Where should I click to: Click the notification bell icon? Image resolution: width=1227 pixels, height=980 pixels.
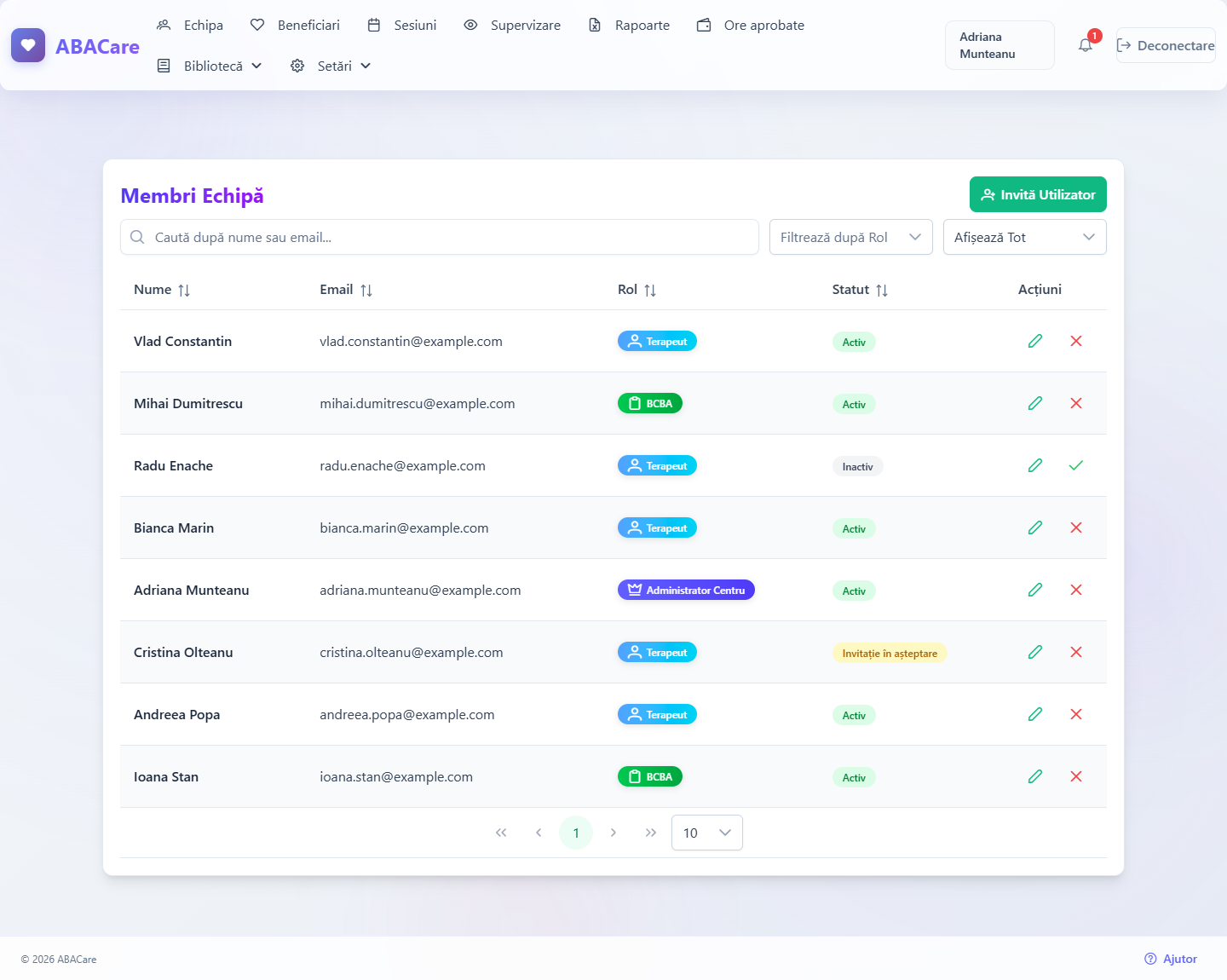tap(1085, 45)
